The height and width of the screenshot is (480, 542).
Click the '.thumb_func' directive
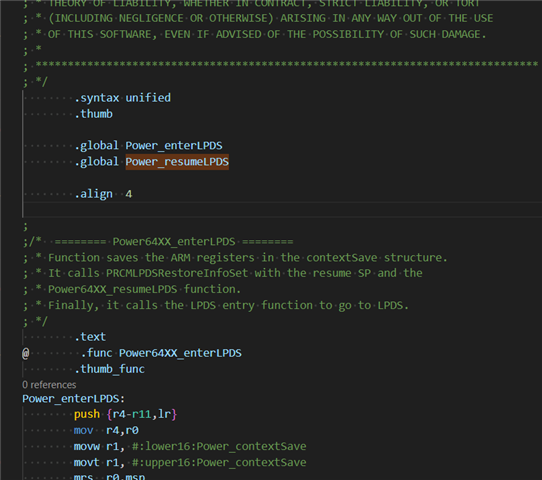[109, 369]
